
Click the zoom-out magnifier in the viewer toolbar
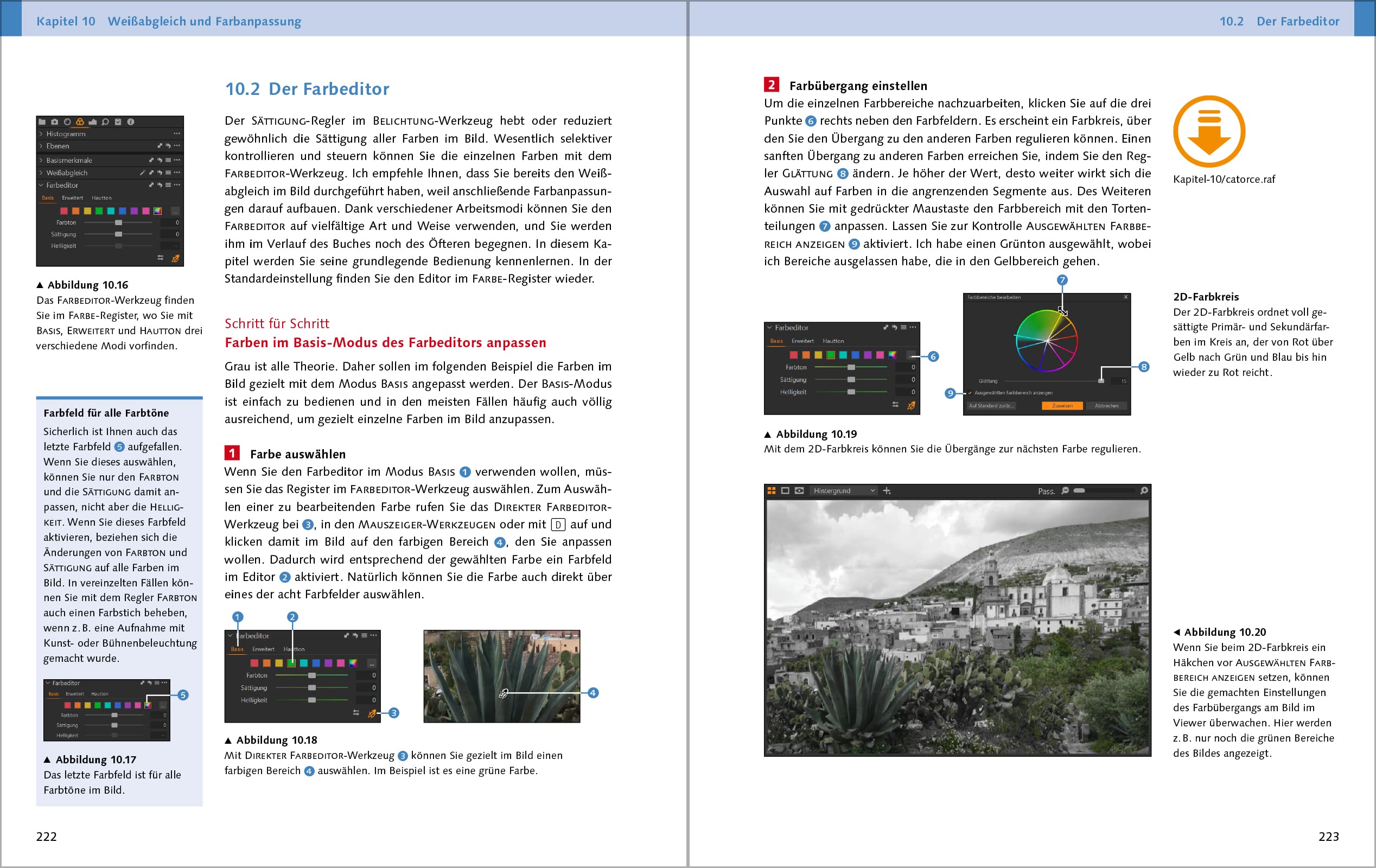(1065, 491)
